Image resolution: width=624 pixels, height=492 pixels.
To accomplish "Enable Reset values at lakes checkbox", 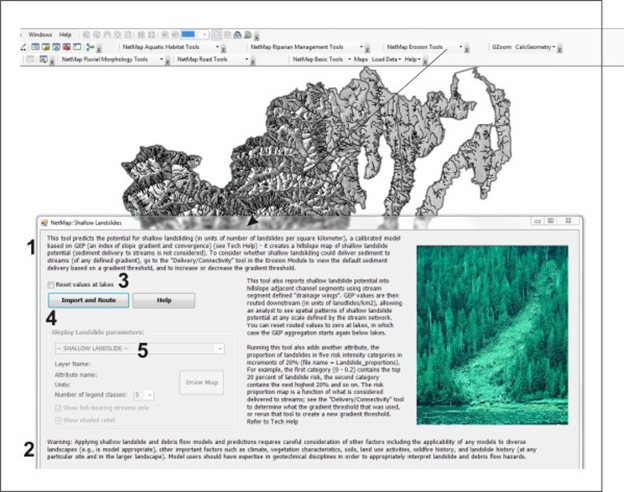I will [50, 285].
